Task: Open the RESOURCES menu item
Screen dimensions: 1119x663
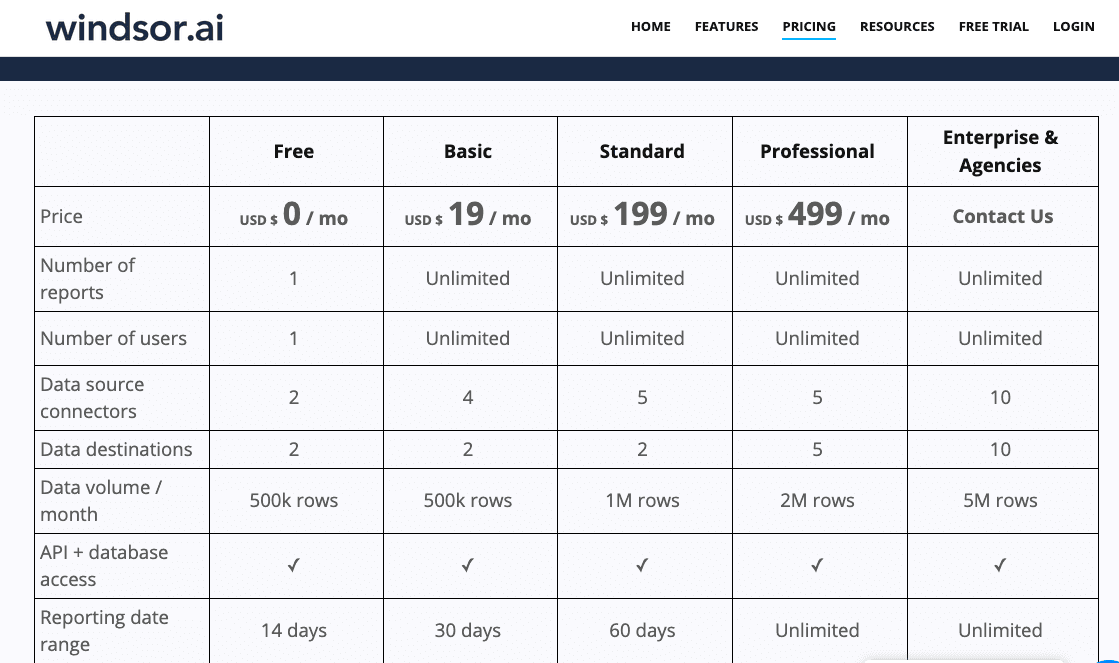Action: (897, 27)
